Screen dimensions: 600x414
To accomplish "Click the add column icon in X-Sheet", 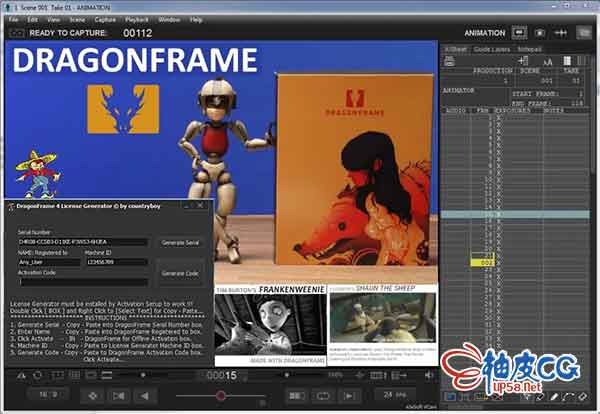I will click(523, 61).
